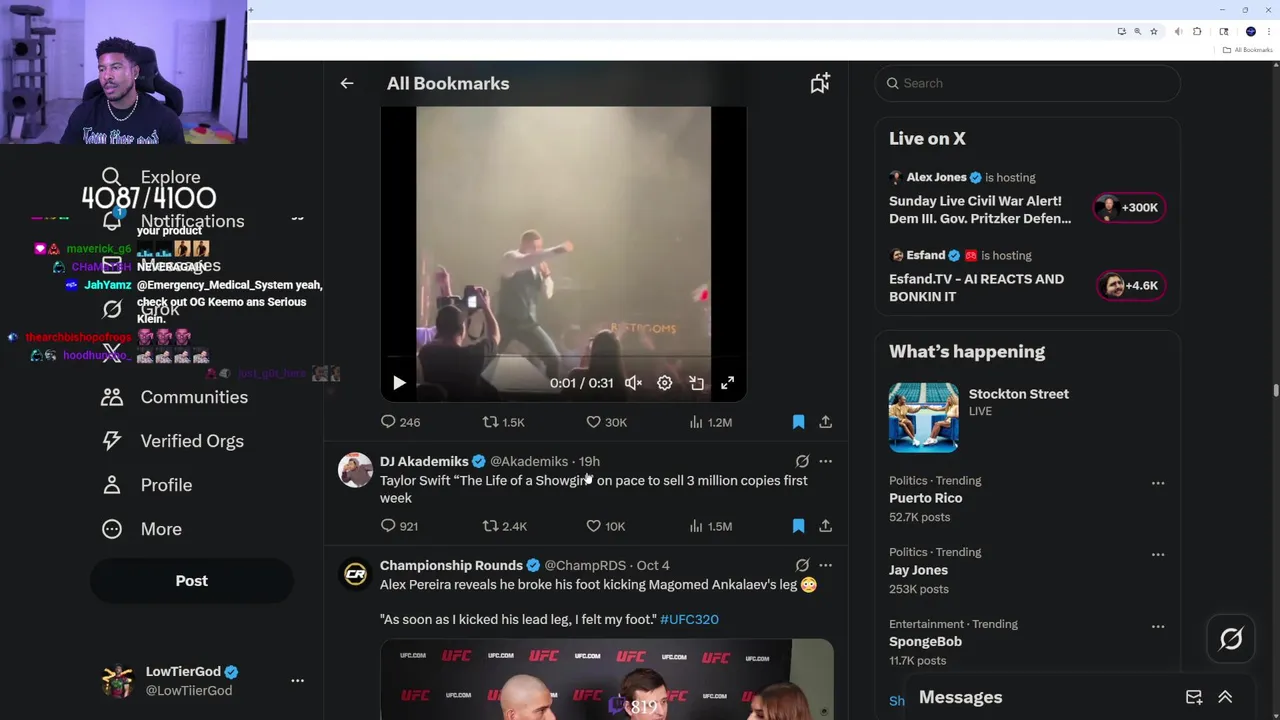Expand the Messages drawer with double chevron
The height and width of the screenshot is (720, 1280).
(1225, 697)
